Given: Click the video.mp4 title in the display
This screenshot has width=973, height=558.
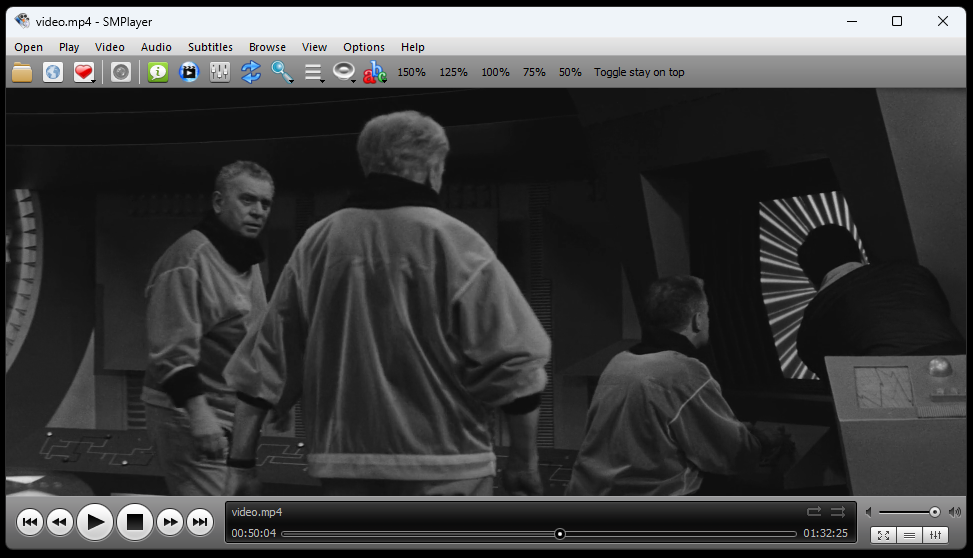Looking at the screenshot, I should tap(257, 512).
